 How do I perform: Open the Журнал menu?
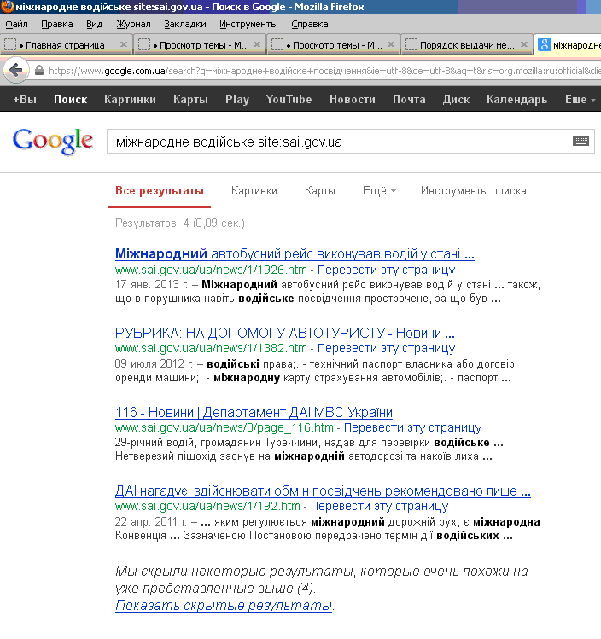(133, 24)
